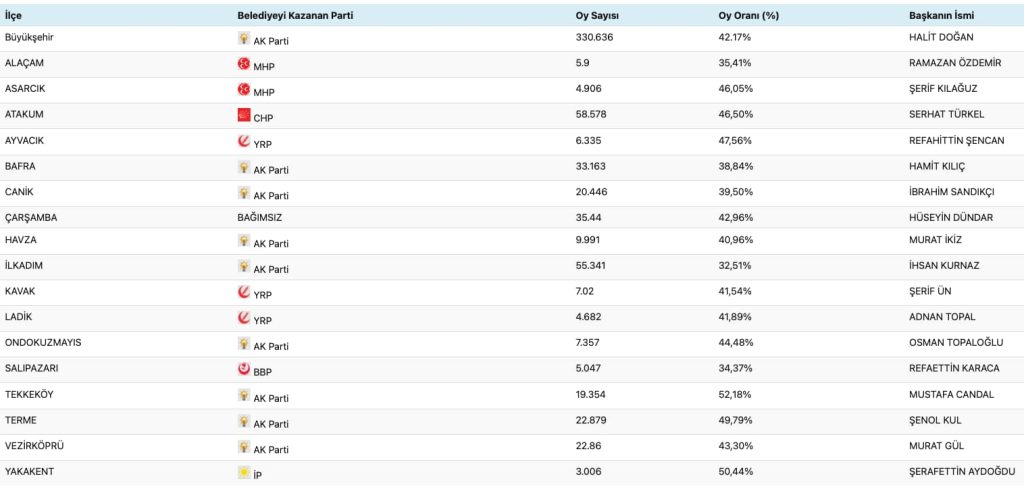Click AK Parti logo in Büyükşehir row
This screenshot has height=487, width=1024.
point(244,39)
